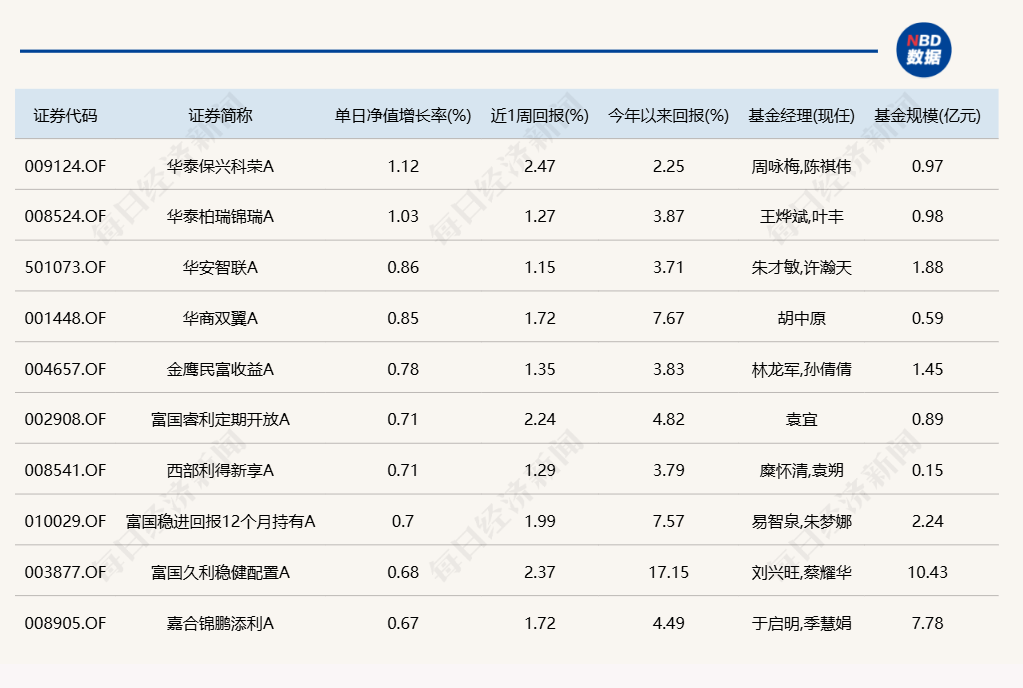Click fund name 华泰柏瑞锦瑞A

click(221, 217)
